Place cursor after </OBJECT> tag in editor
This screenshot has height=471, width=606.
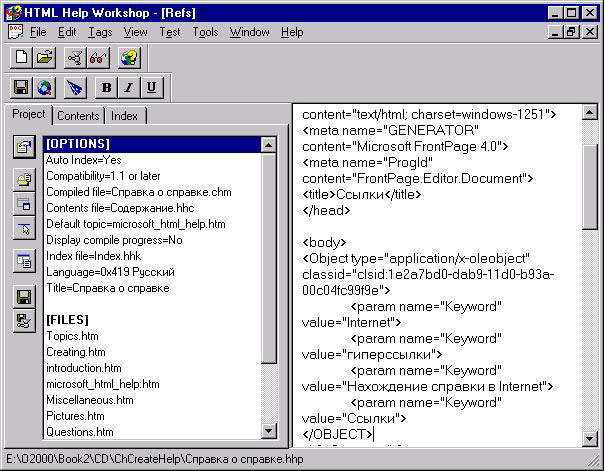click(374, 435)
